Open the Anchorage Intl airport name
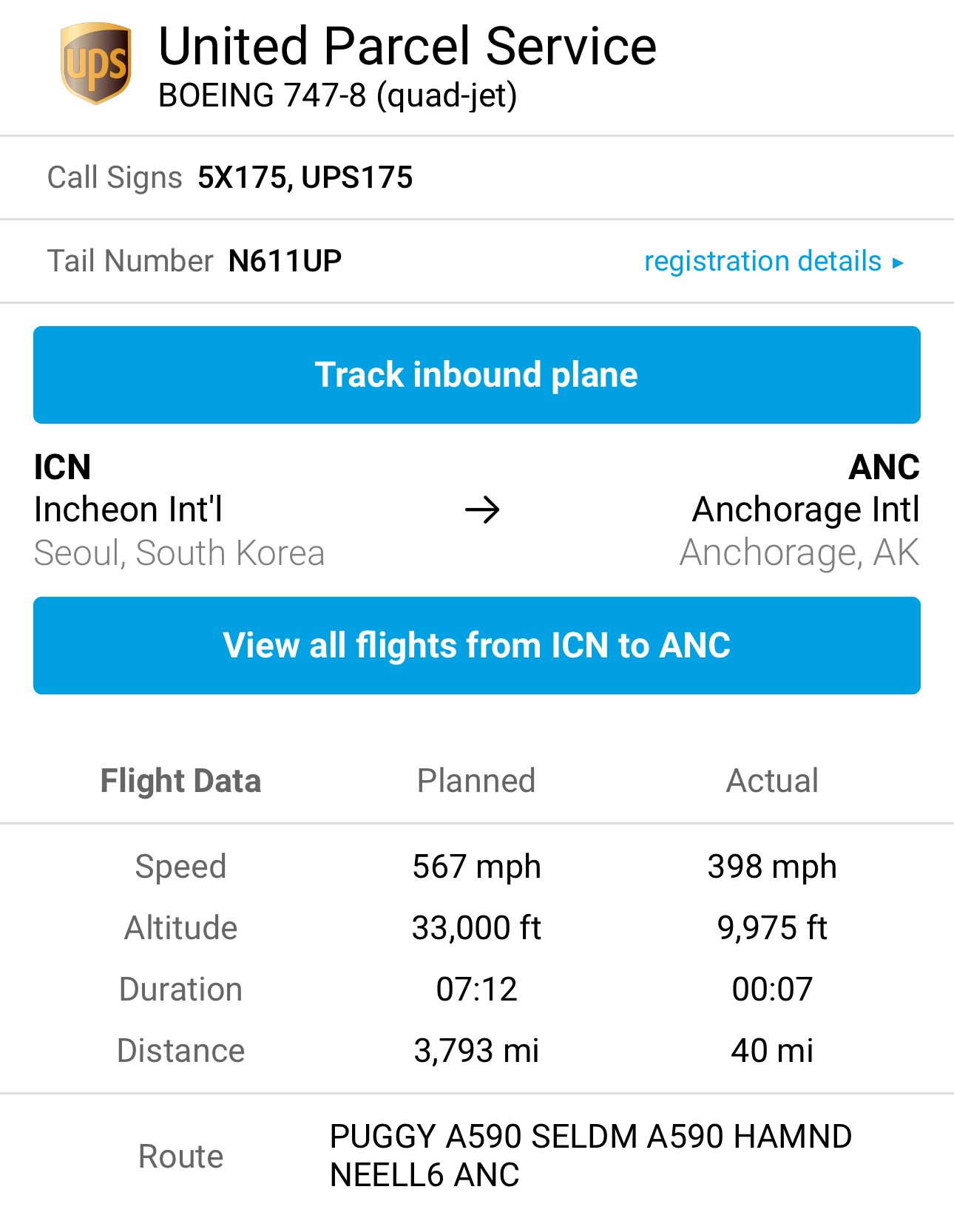Screen dimensions: 954x1232 (x=805, y=510)
